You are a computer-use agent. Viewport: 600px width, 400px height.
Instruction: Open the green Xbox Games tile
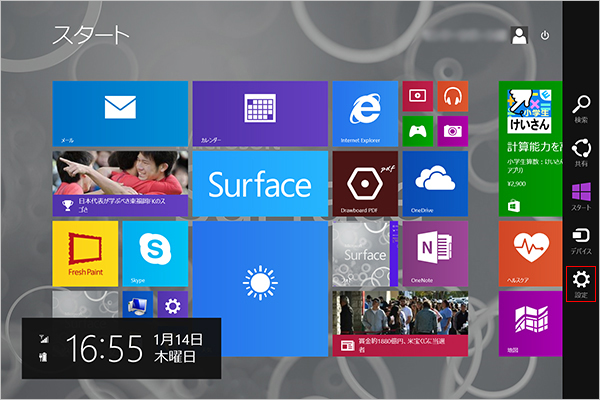coord(417,131)
